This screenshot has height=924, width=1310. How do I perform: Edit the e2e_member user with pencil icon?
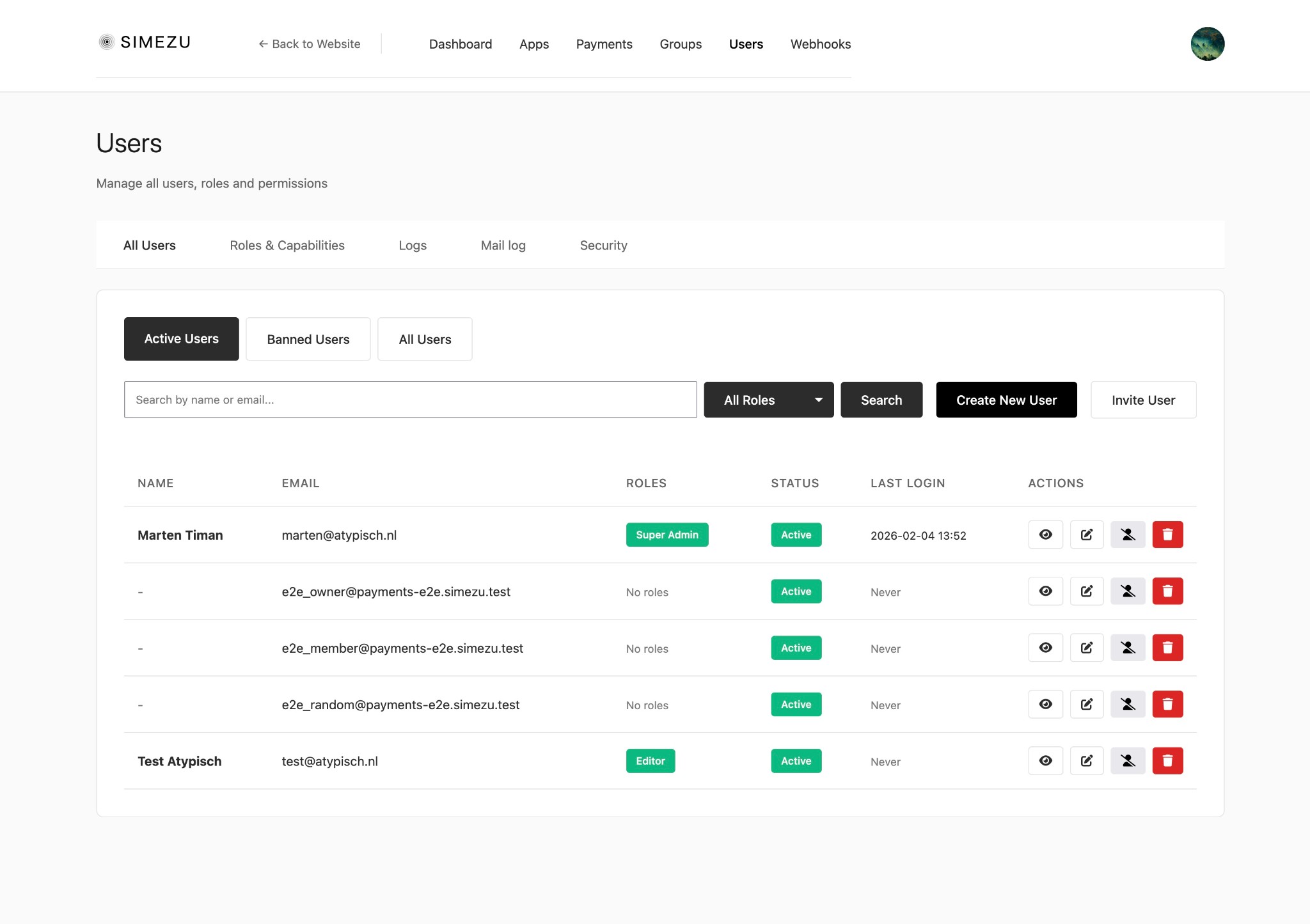point(1086,648)
